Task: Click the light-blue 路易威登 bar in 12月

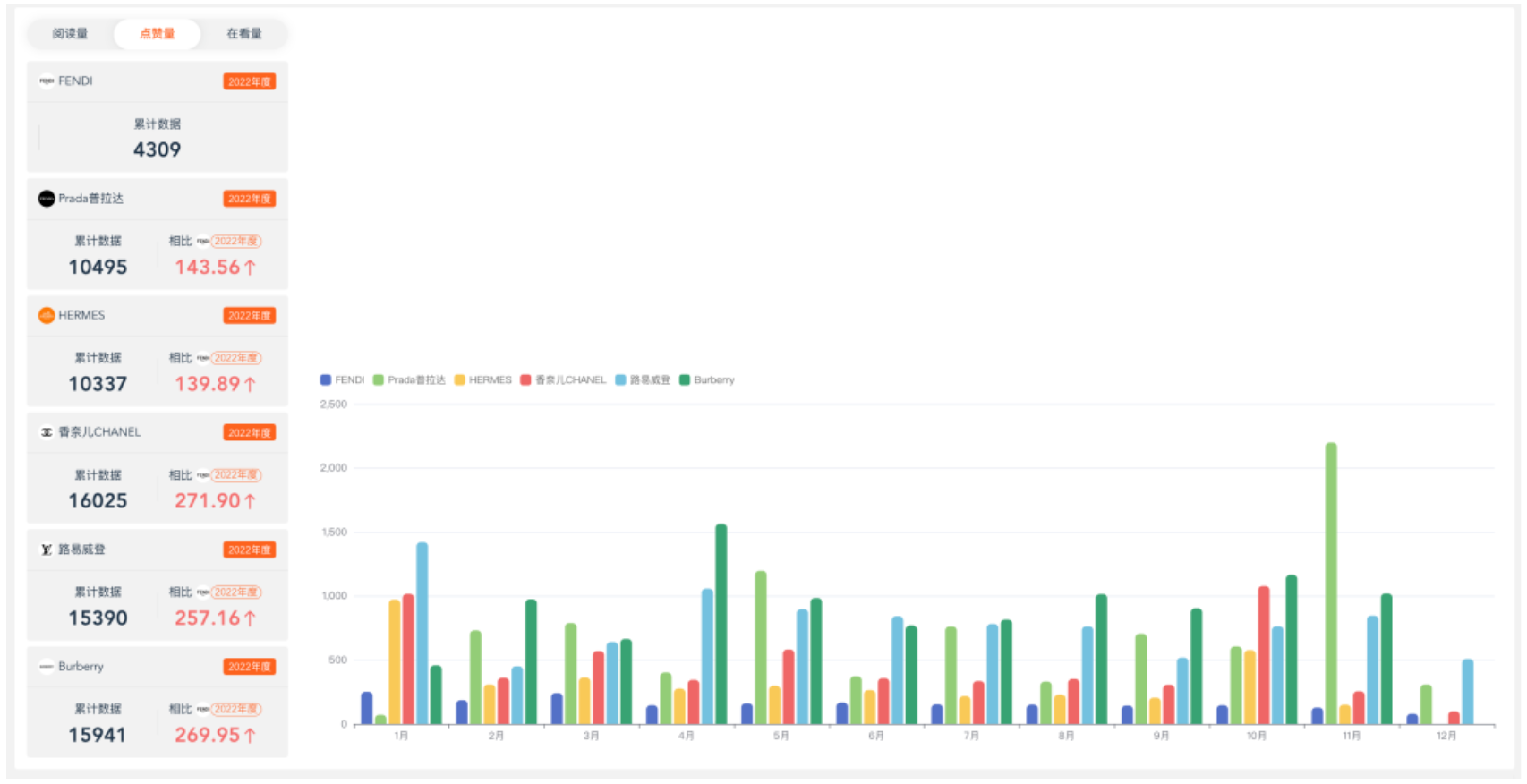Action: (1468, 692)
